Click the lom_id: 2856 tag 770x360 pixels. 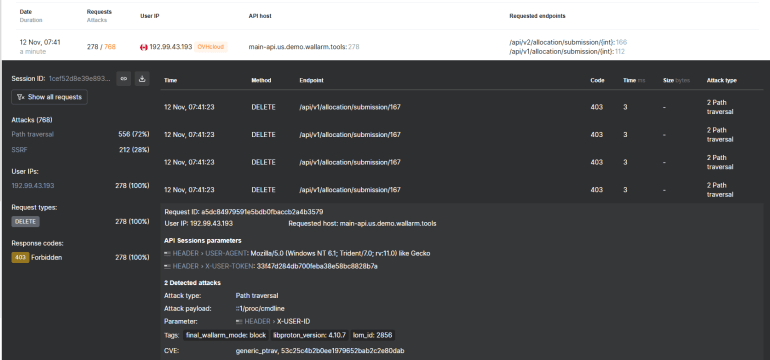coord(372,335)
